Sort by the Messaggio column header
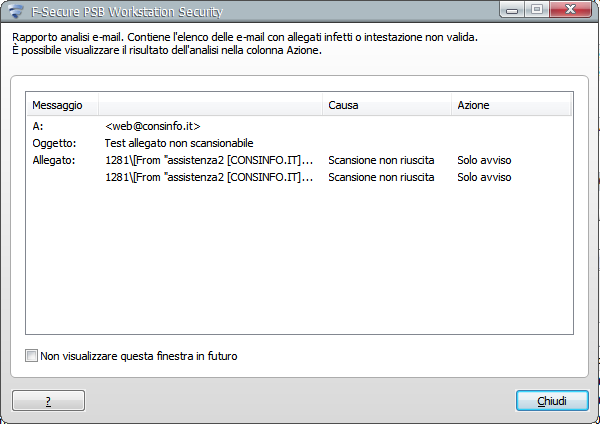 (x=62, y=105)
